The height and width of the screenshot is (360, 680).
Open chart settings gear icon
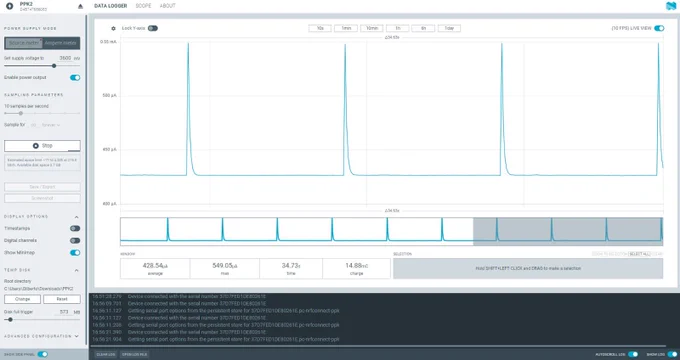pos(113,29)
